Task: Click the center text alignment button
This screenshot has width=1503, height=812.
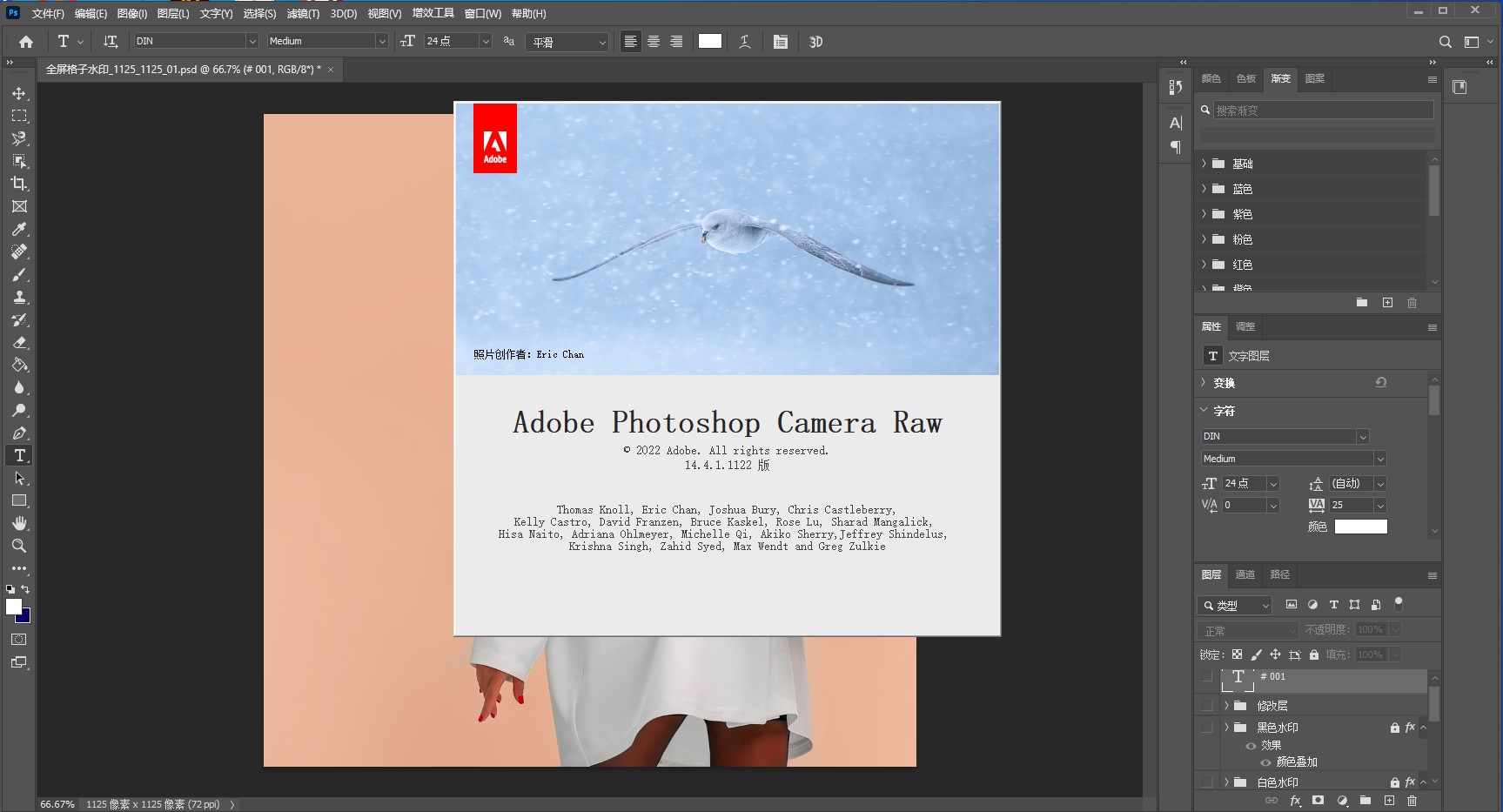Action: coord(653,41)
